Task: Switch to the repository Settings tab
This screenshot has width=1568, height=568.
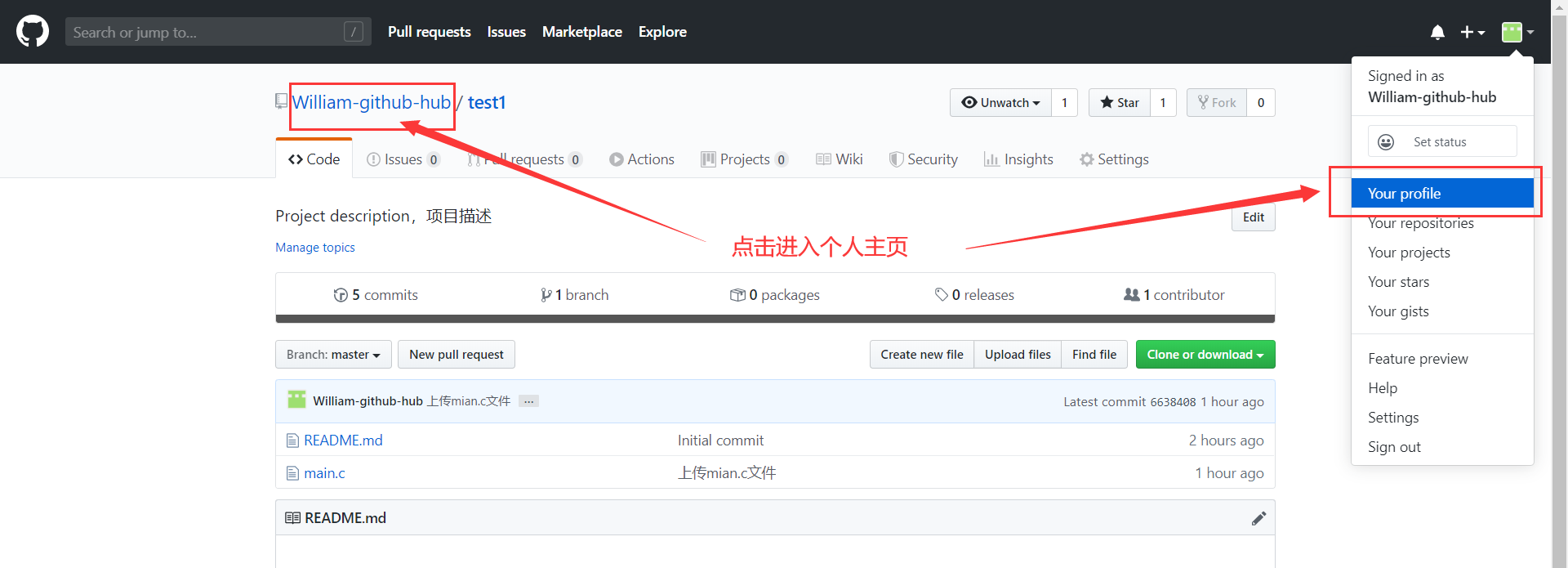Action: pyautogui.click(x=1114, y=159)
